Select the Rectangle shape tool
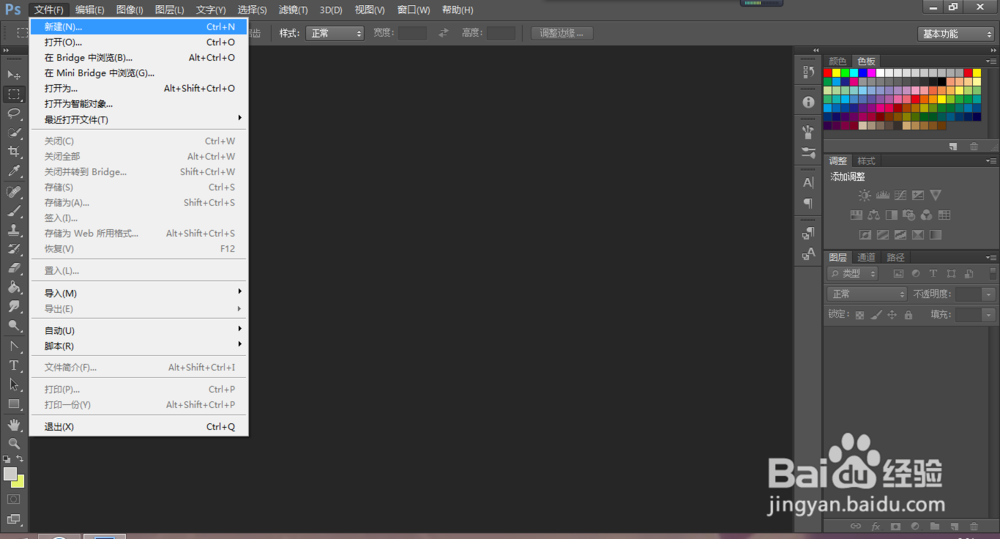 click(13, 404)
